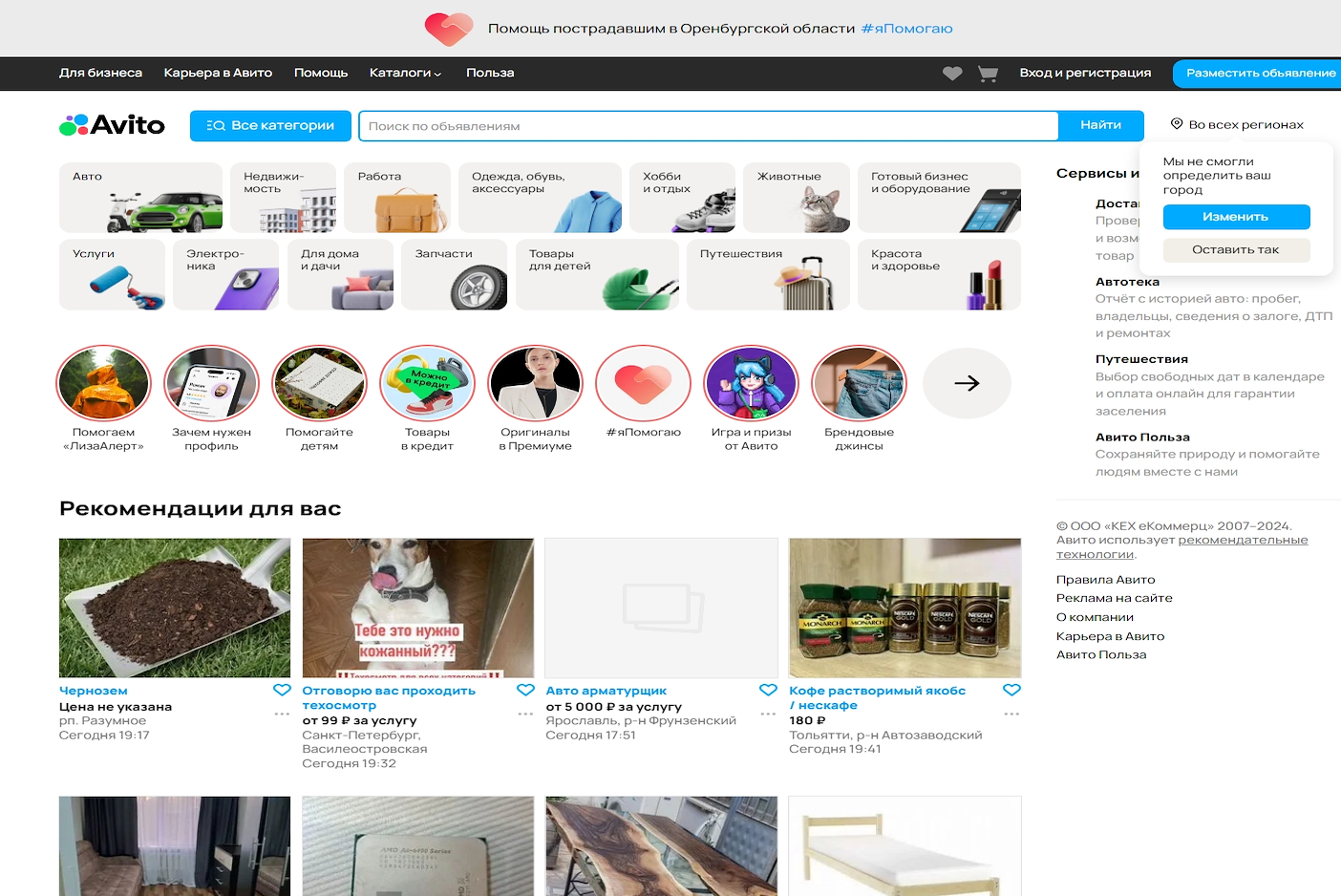The height and width of the screenshot is (896, 1341).
Task: Open Правила Авито footer link
Action: click(1105, 580)
